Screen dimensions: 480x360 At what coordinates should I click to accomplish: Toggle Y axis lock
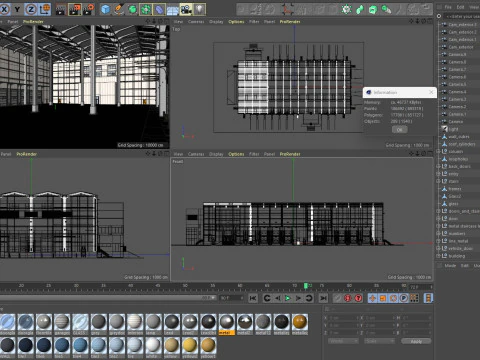coord(17,9)
